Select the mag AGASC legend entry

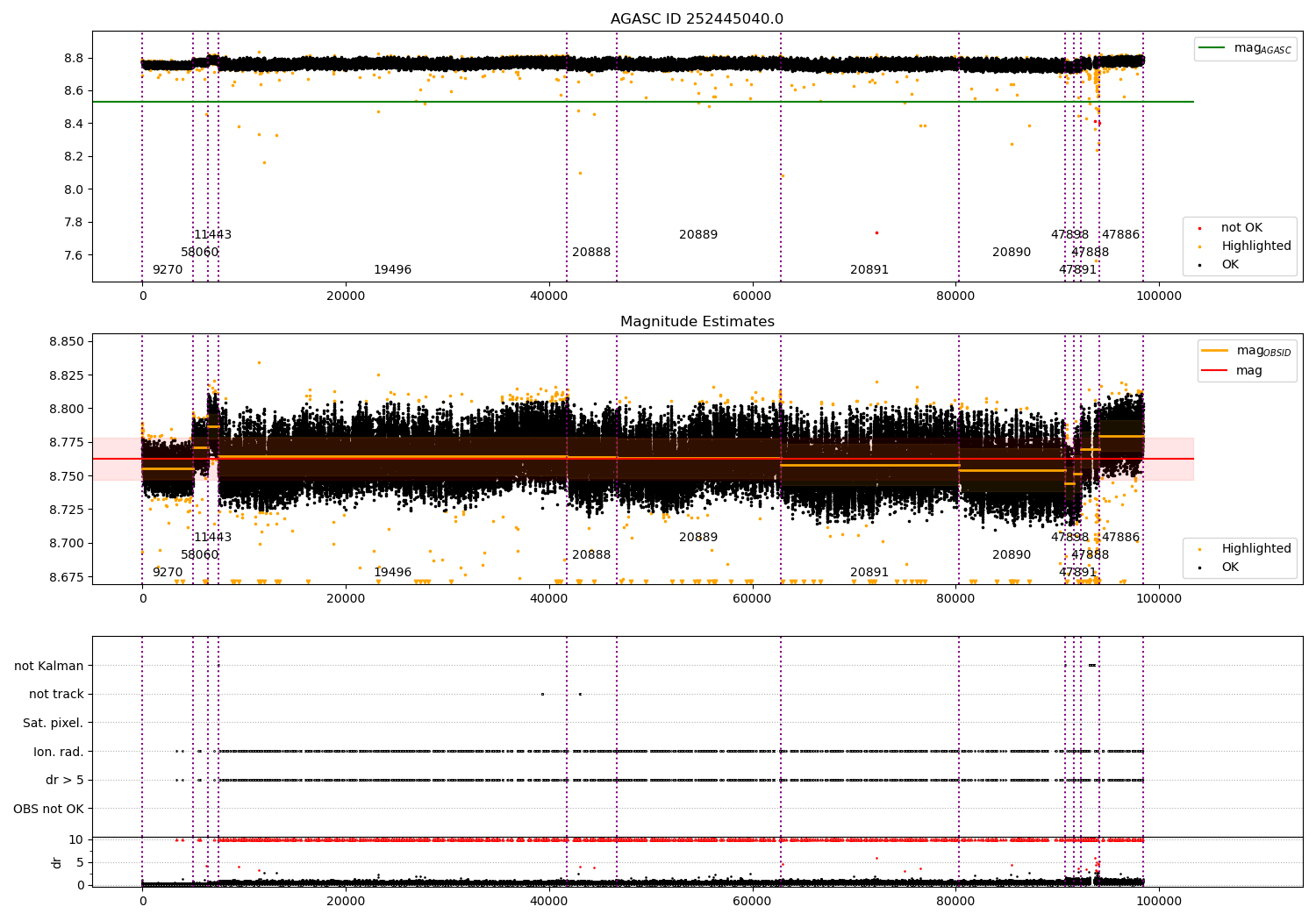click(x=1245, y=48)
